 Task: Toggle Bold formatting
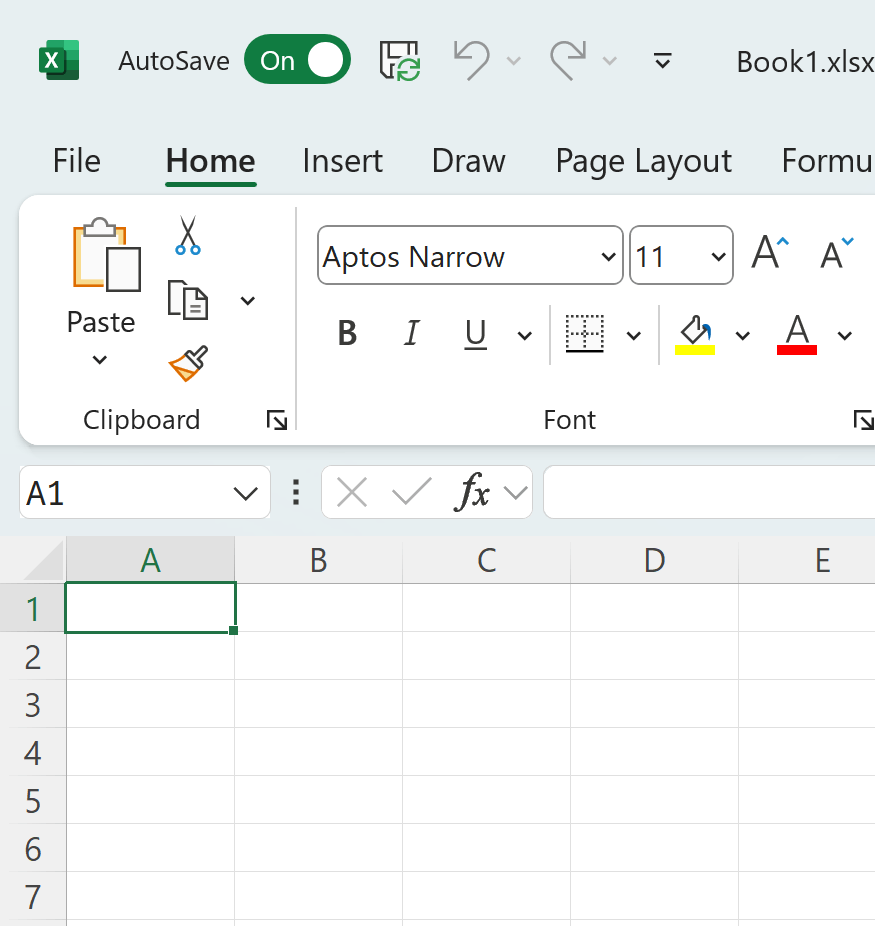tap(346, 334)
